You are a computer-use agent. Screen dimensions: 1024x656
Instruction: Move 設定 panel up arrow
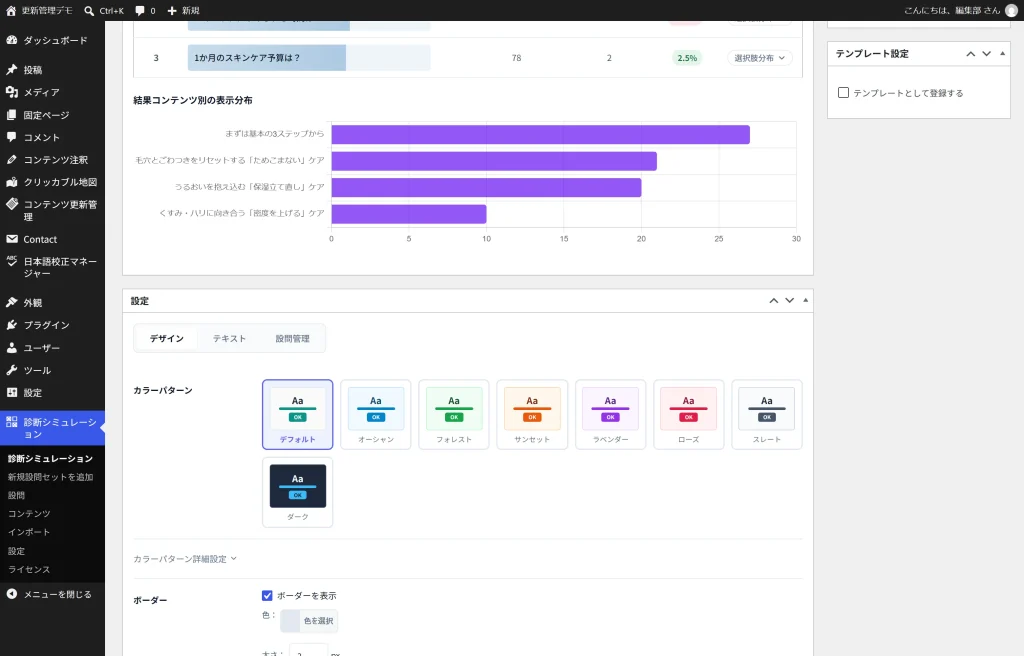pos(773,301)
